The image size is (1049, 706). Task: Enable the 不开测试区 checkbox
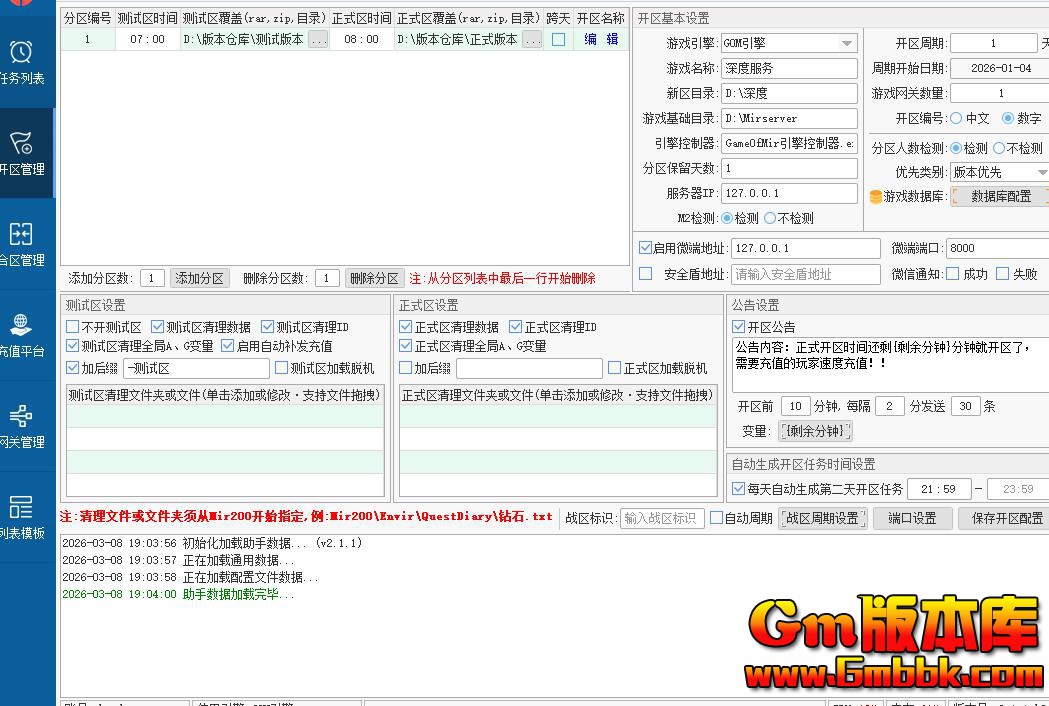click(x=74, y=325)
